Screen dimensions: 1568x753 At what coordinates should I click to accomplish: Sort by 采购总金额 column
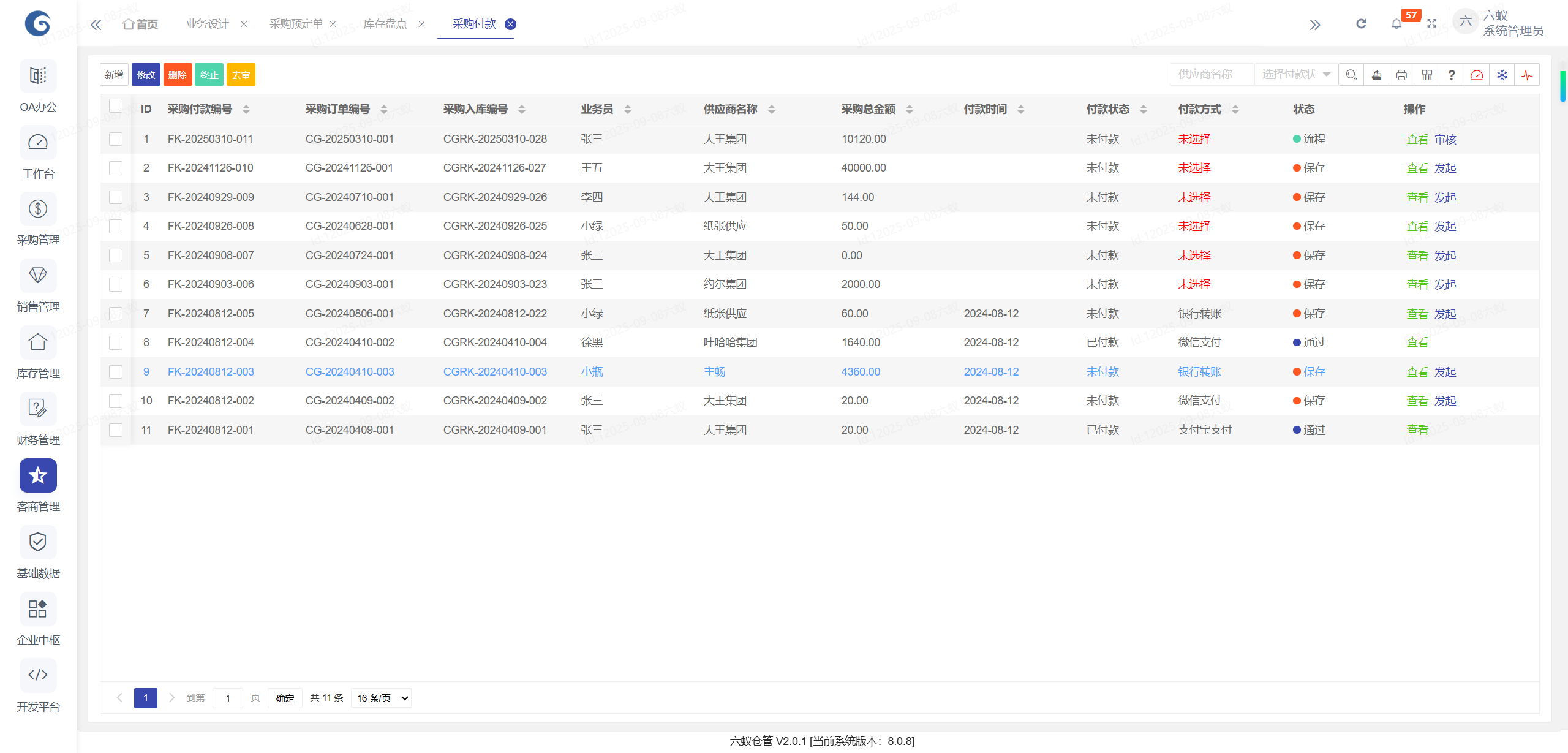(910, 109)
